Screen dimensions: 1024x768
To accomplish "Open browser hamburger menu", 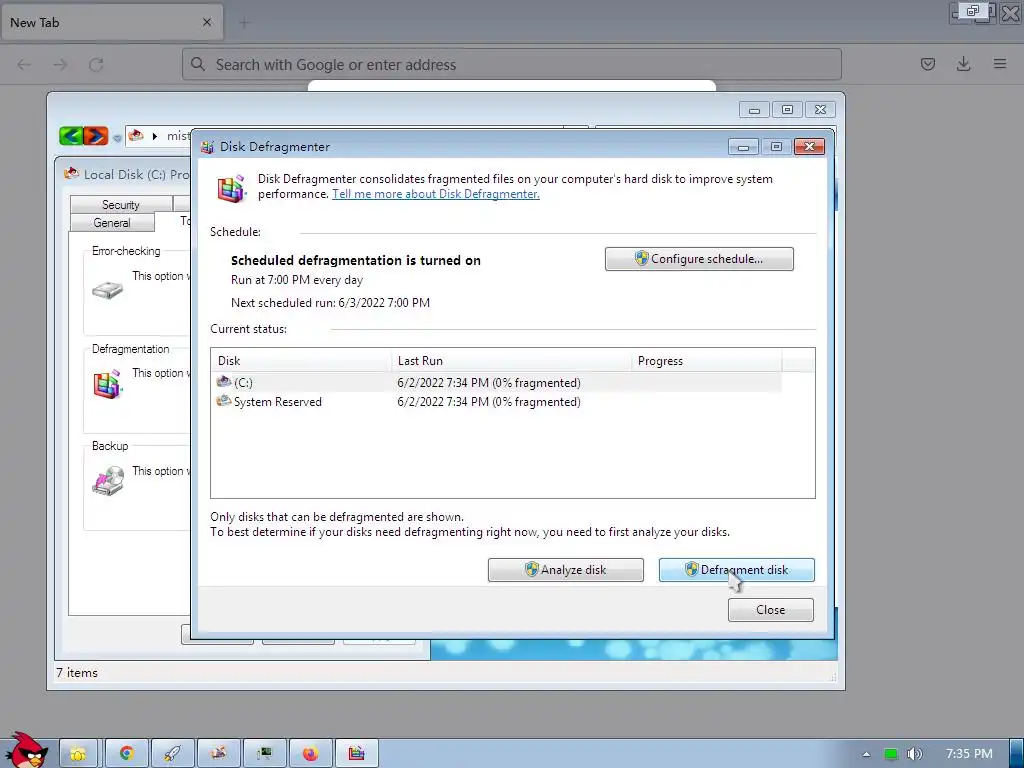I will coord(1000,64).
